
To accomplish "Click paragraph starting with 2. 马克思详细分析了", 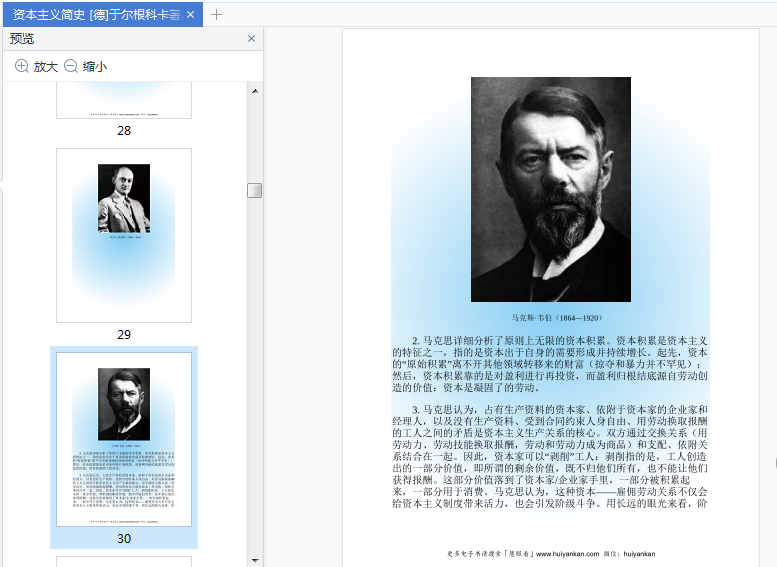I will tap(550, 364).
